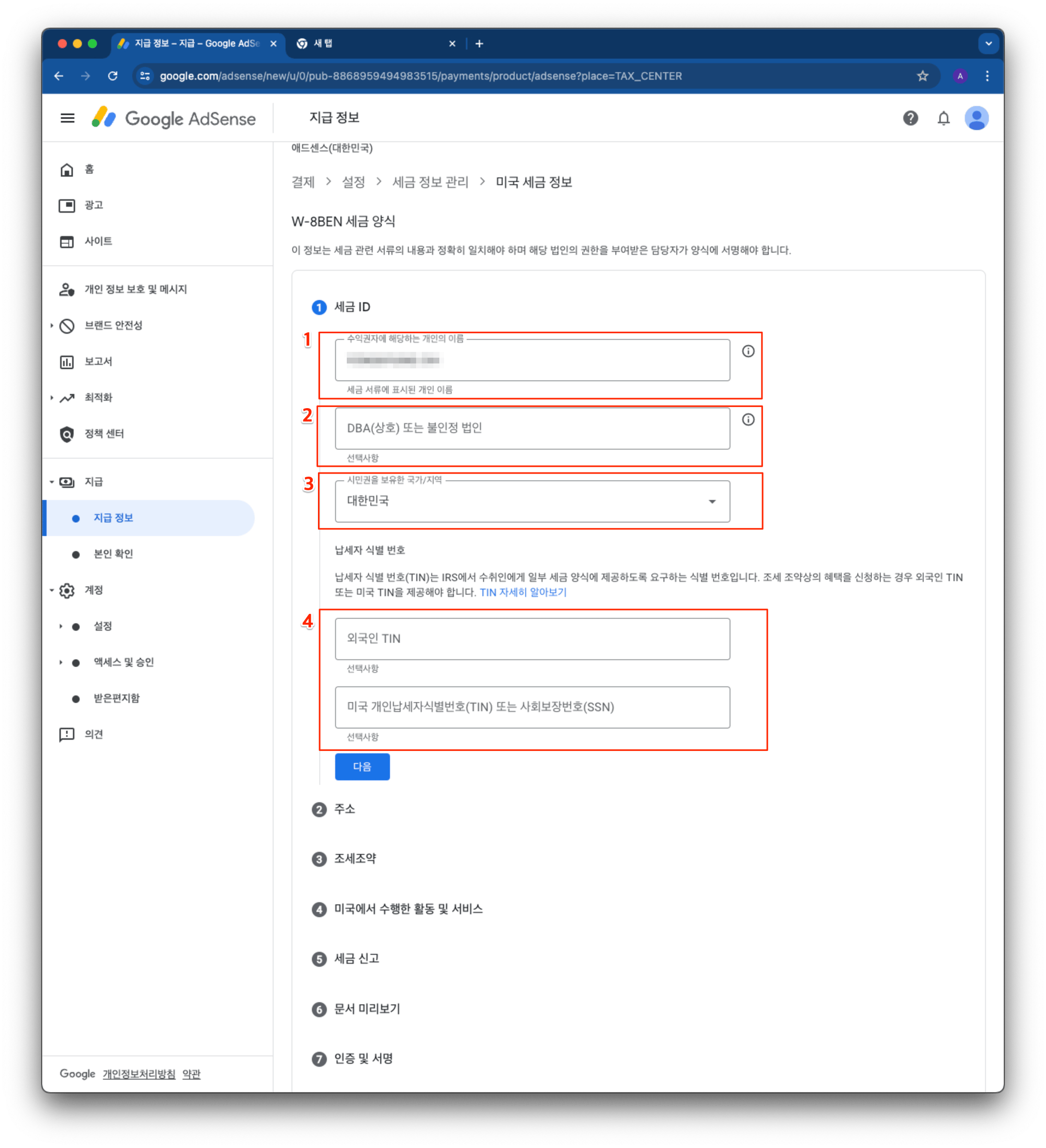Click the browser forward arrow
The height and width of the screenshot is (1148, 1046).
[x=85, y=76]
